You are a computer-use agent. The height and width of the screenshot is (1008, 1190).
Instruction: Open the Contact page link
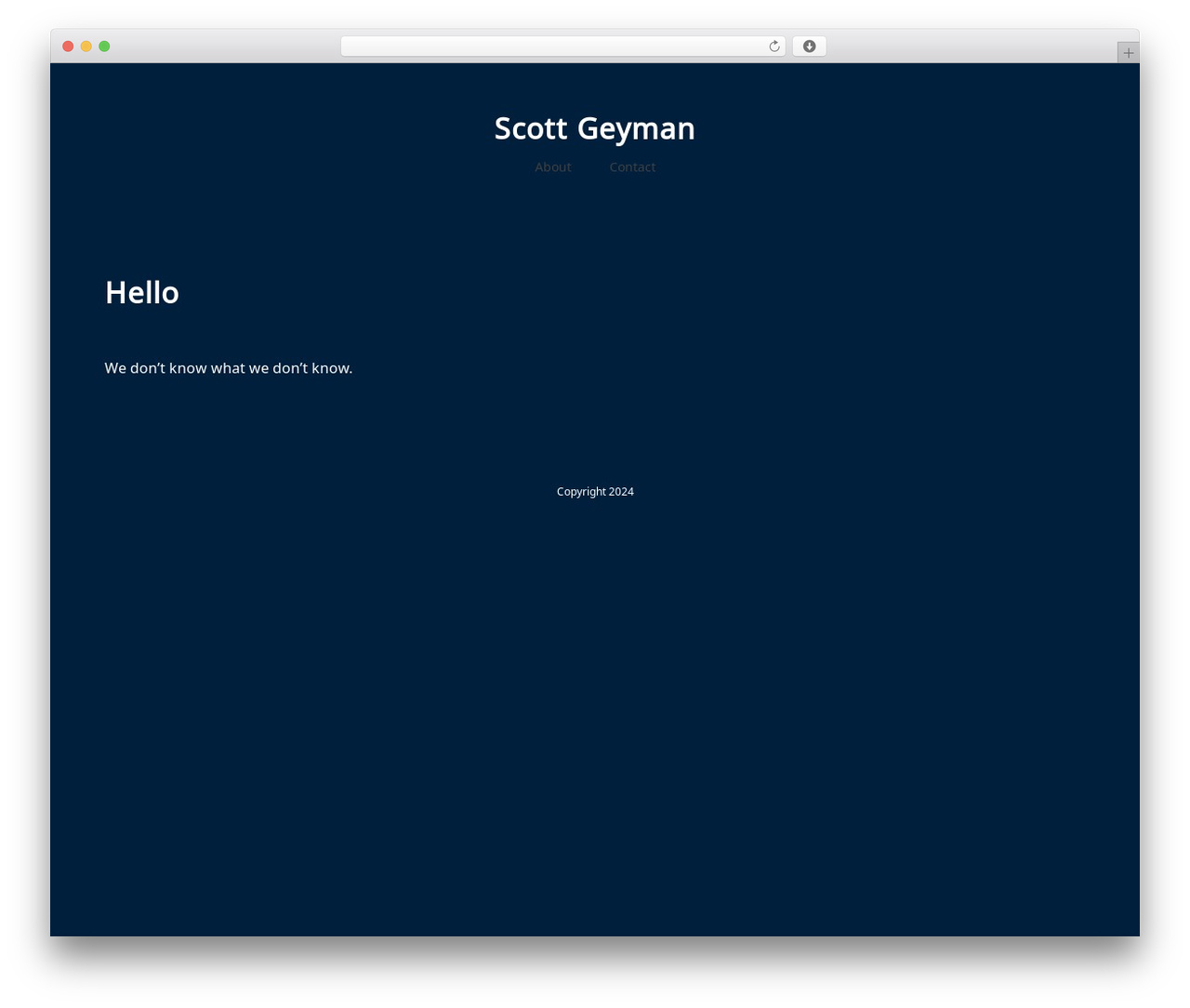pos(632,167)
